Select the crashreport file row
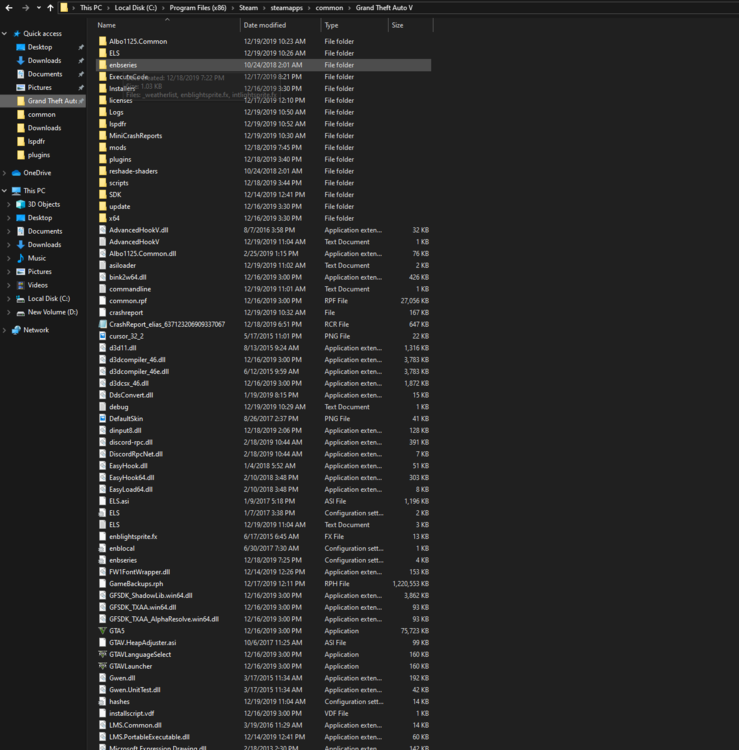The image size is (739, 750). [264, 312]
